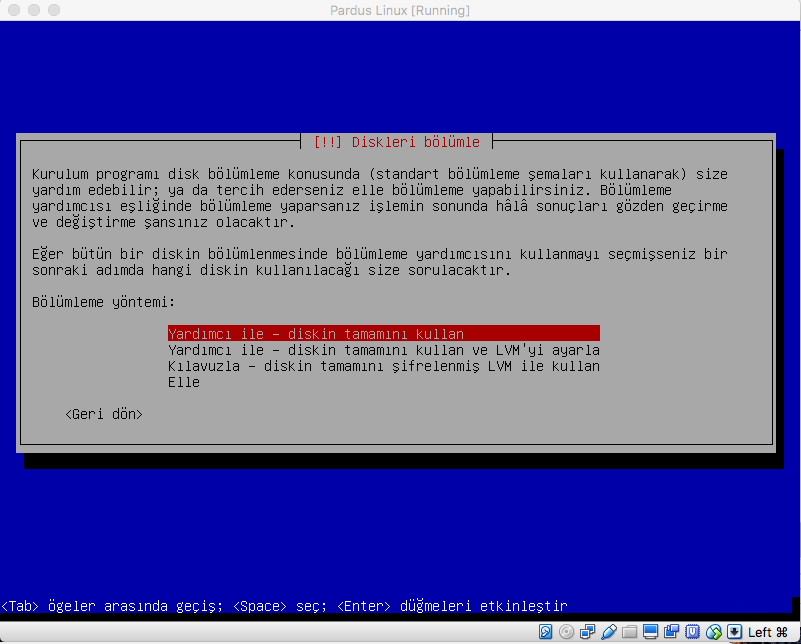Minimize the VirtualBox VM window
801x644 pixels.
33,10
